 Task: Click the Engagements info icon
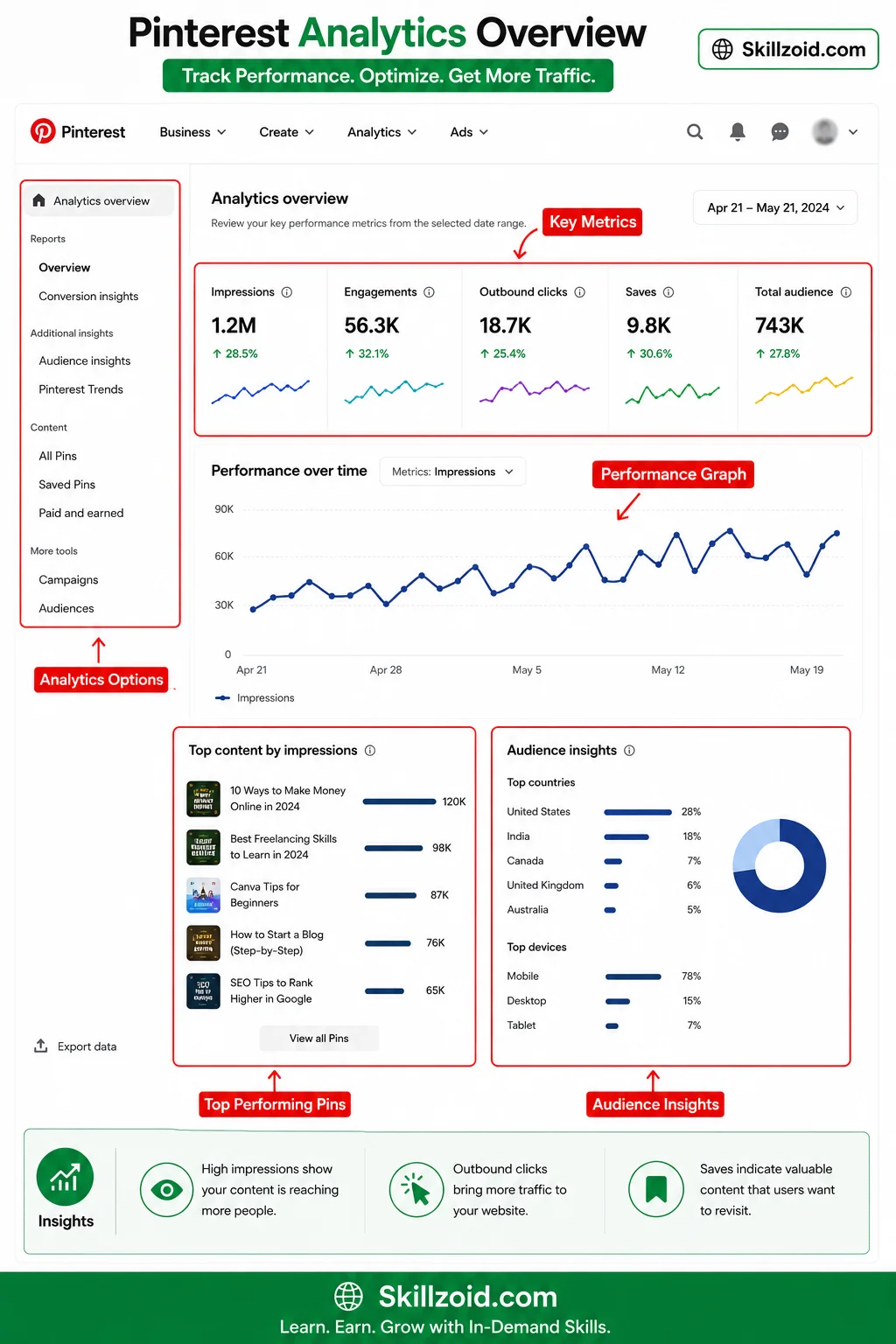pos(430,292)
